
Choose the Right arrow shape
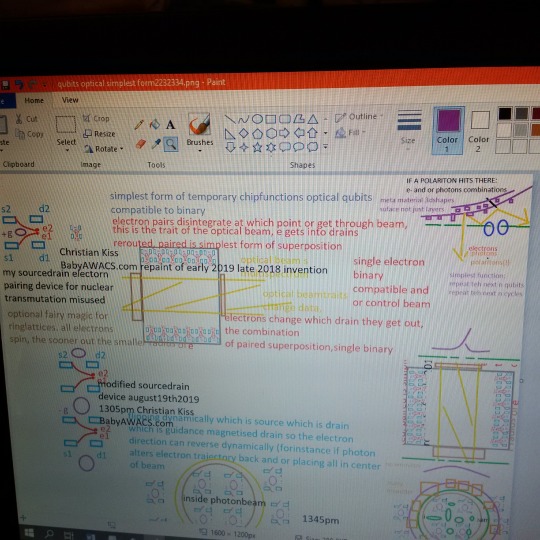284,133
